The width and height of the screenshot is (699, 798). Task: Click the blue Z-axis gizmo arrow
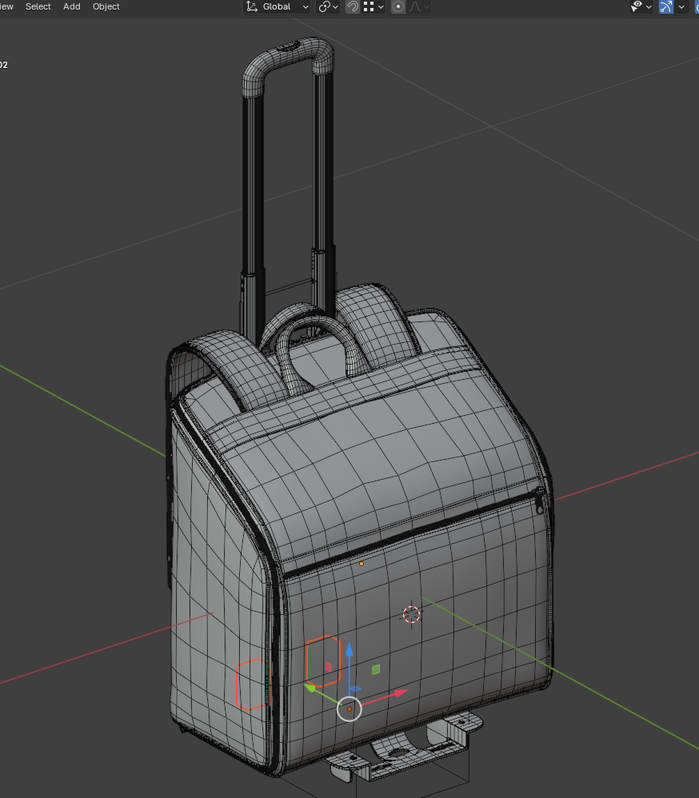pyautogui.click(x=349, y=652)
